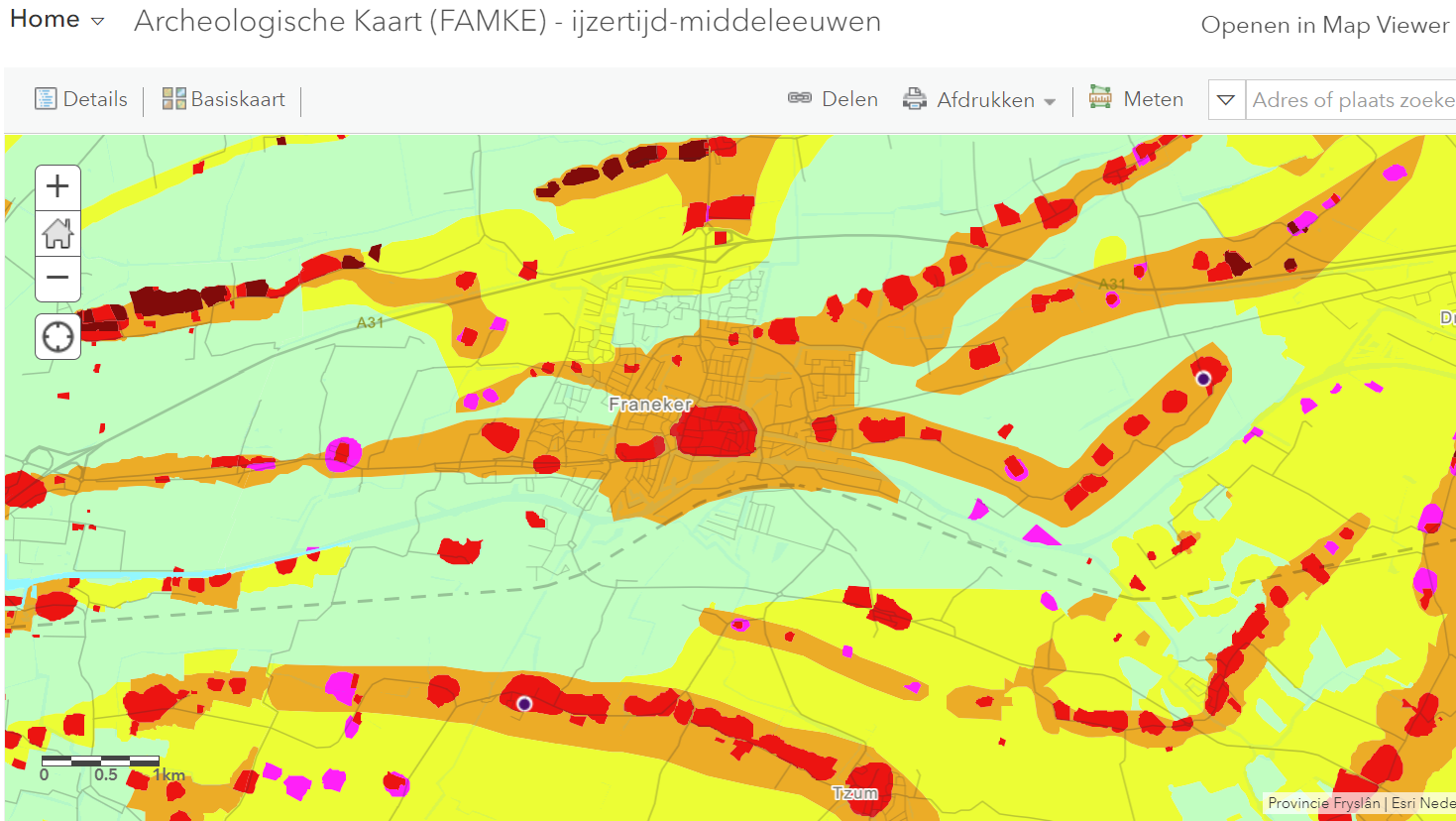Activate the Meten measure tool

click(x=1136, y=99)
